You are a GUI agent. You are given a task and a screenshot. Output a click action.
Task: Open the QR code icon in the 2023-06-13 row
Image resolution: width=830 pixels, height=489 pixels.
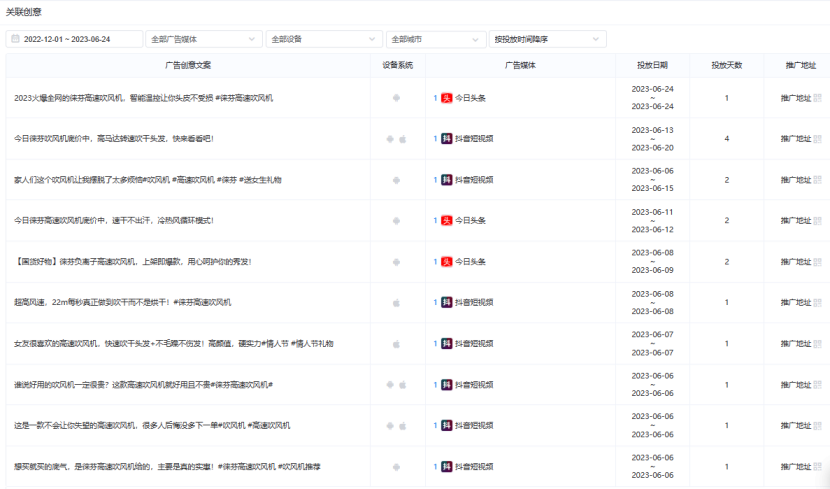817,139
